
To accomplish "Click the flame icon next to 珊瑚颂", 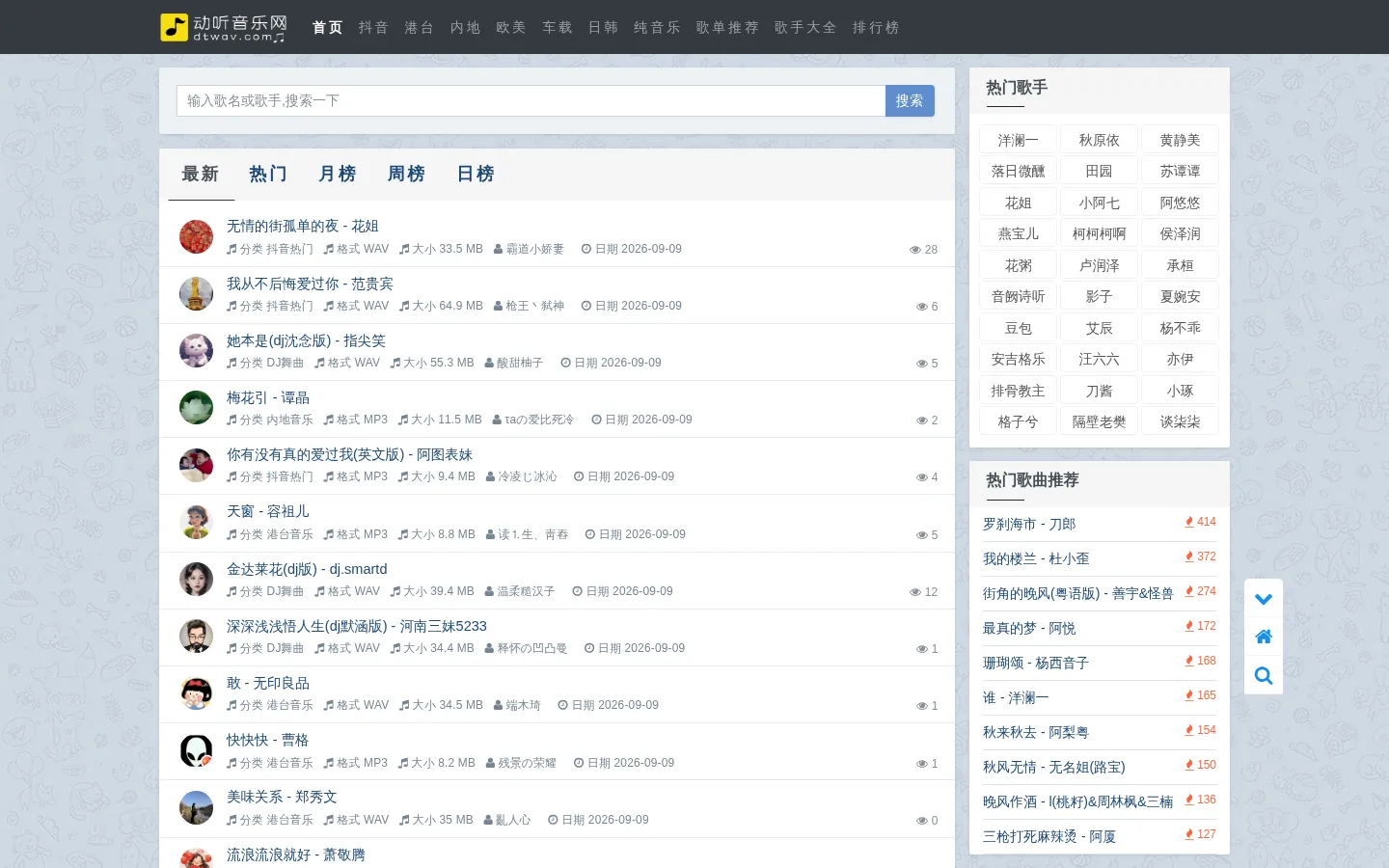I will pos(1189,661).
